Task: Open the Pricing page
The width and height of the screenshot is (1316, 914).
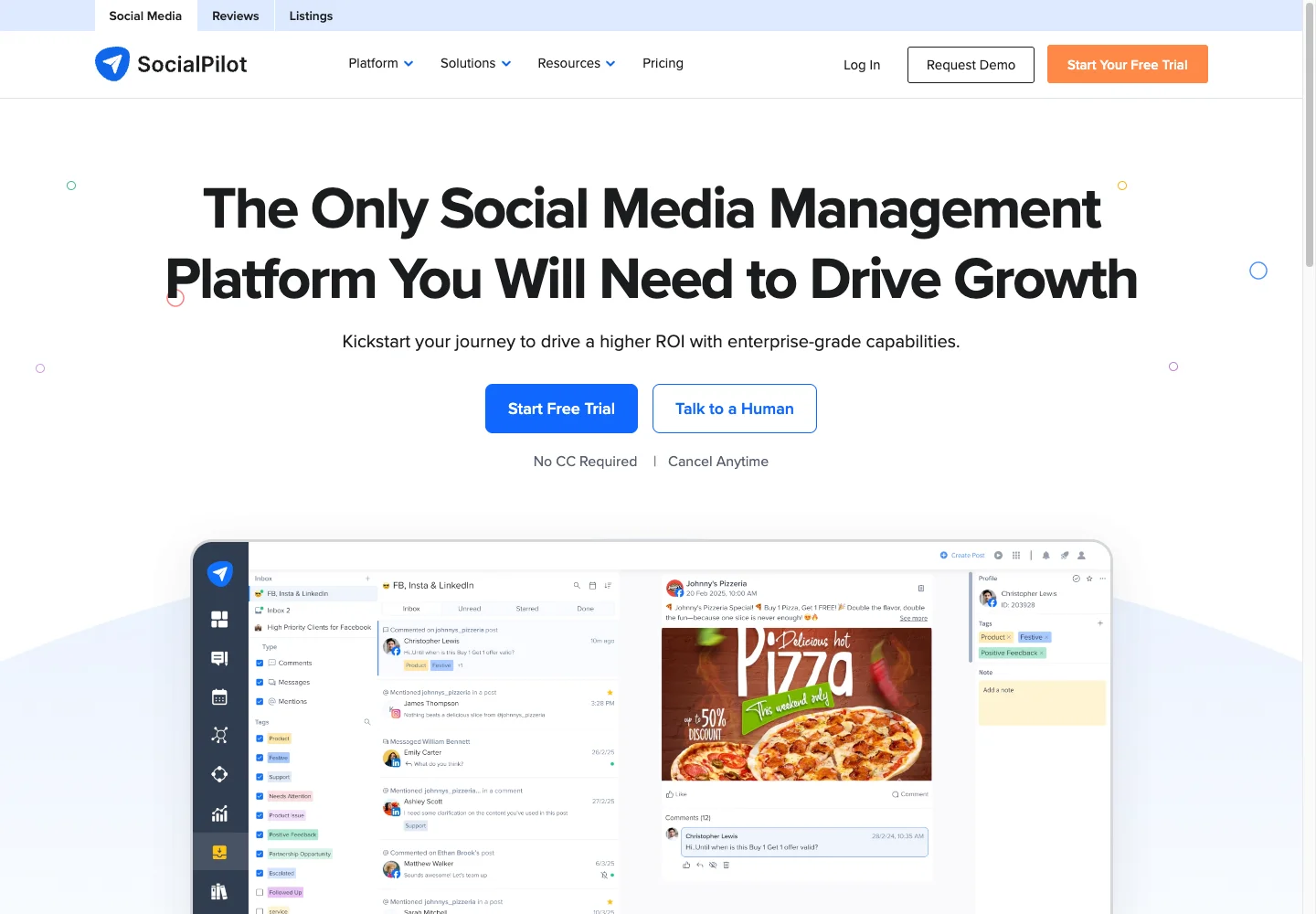Action: 663,63
